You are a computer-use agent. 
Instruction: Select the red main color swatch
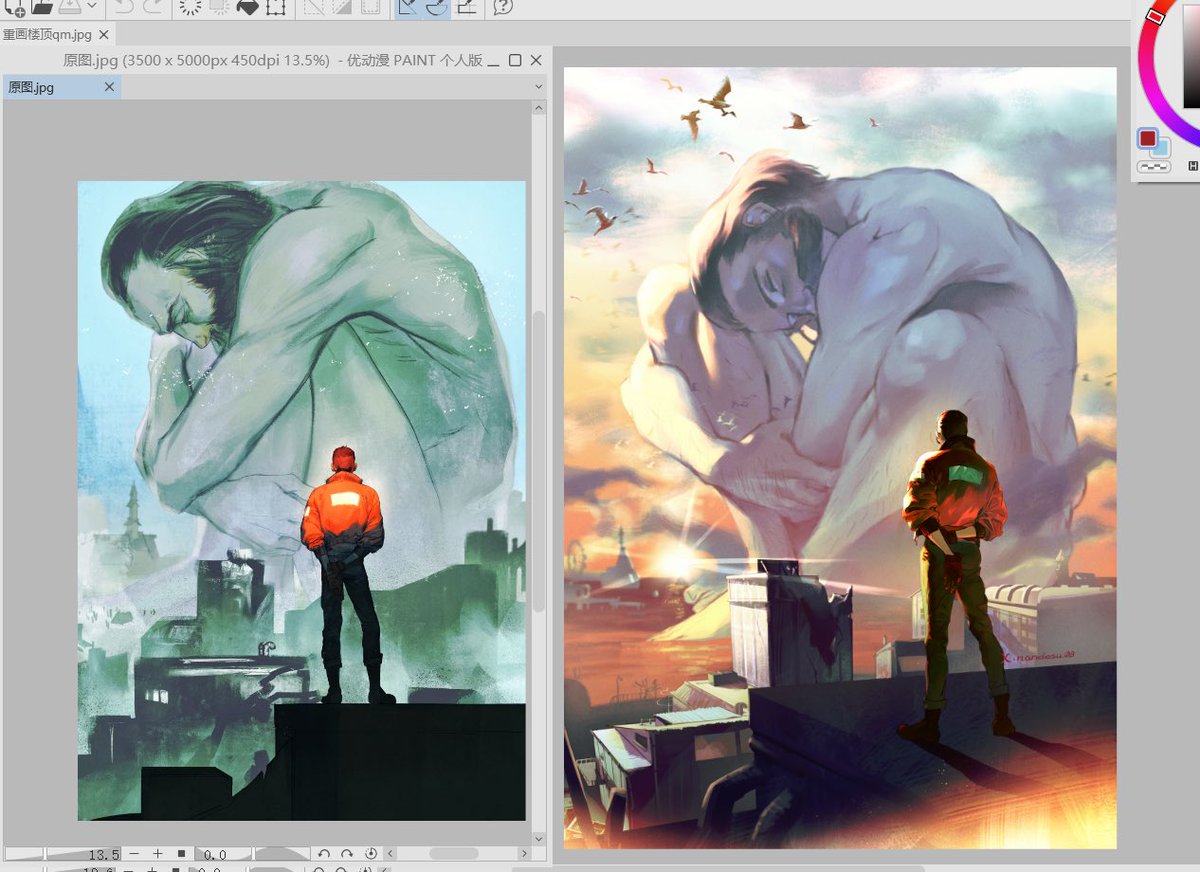tap(1147, 138)
